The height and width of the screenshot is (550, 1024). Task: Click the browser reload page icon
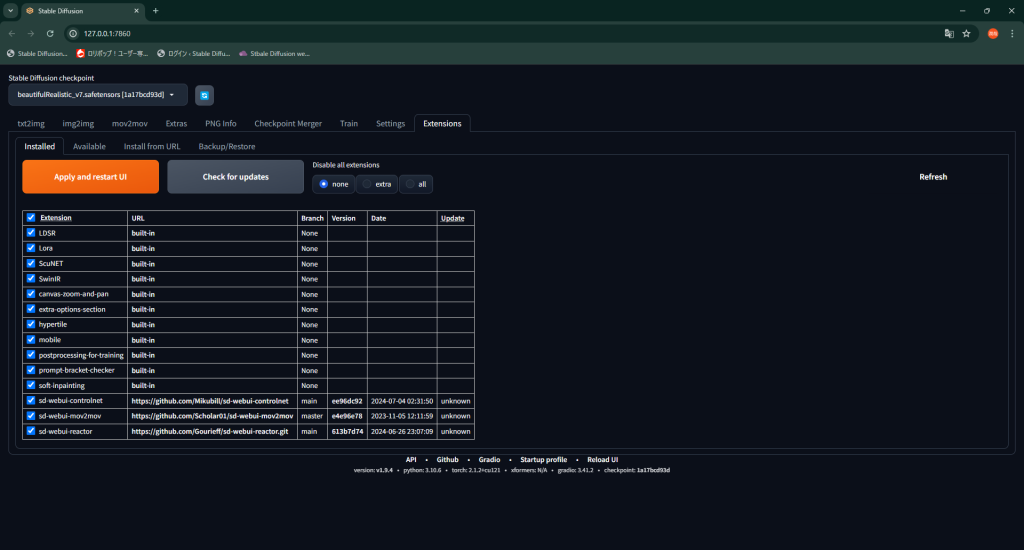point(50,33)
